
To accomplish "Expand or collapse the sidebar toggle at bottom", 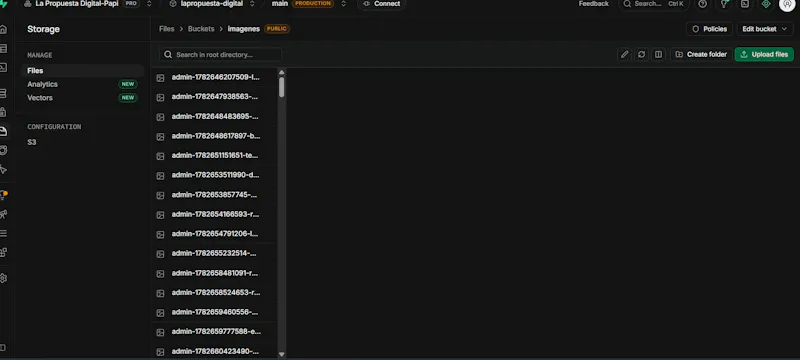I will click(x=4, y=348).
